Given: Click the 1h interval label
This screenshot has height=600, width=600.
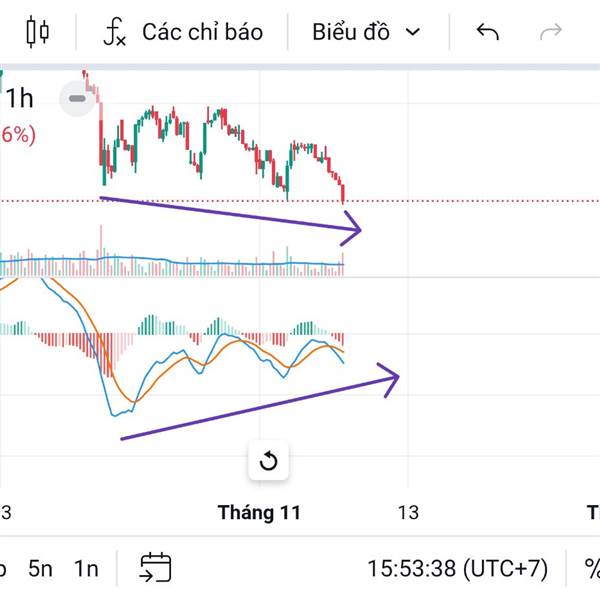Looking at the screenshot, I should pos(19,98).
